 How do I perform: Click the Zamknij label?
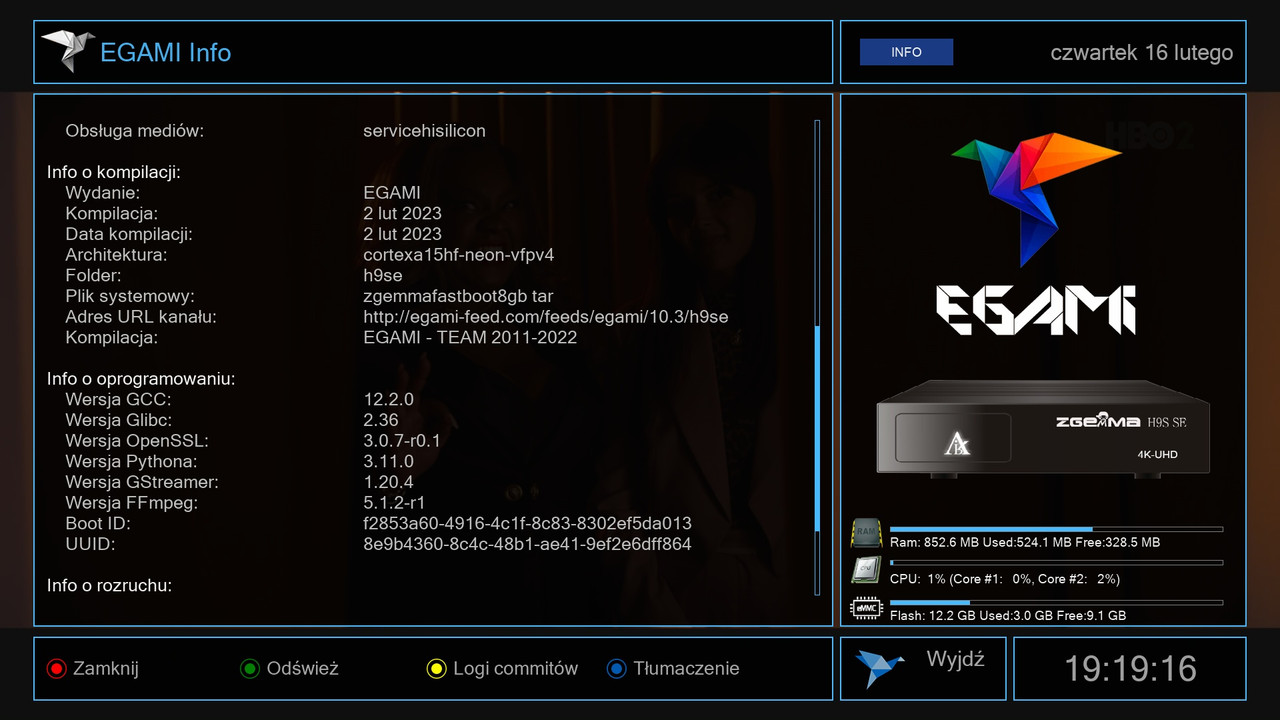click(x=105, y=668)
